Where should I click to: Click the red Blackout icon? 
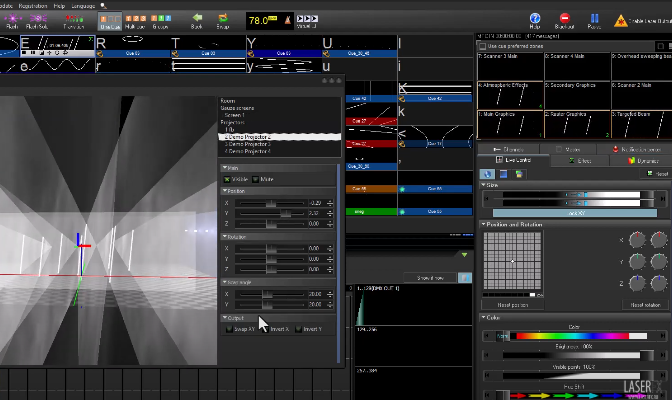point(564,18)
